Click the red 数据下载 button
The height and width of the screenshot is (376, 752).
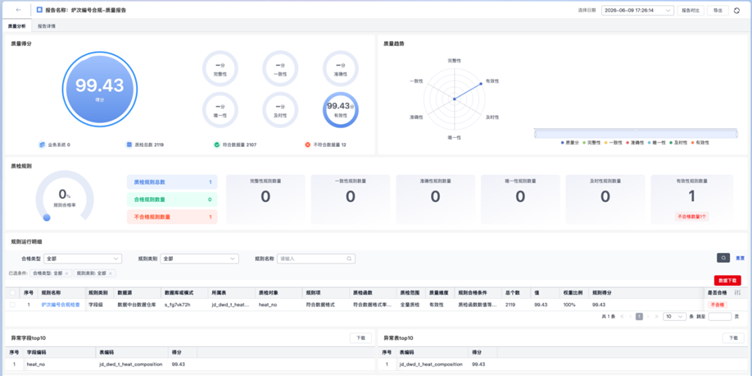coord(728,281)
